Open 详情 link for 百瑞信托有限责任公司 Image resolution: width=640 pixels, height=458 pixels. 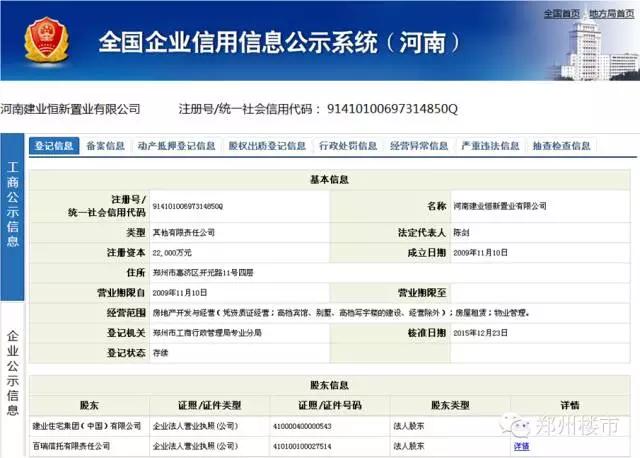pyautogui.click(x=521, y=446)
